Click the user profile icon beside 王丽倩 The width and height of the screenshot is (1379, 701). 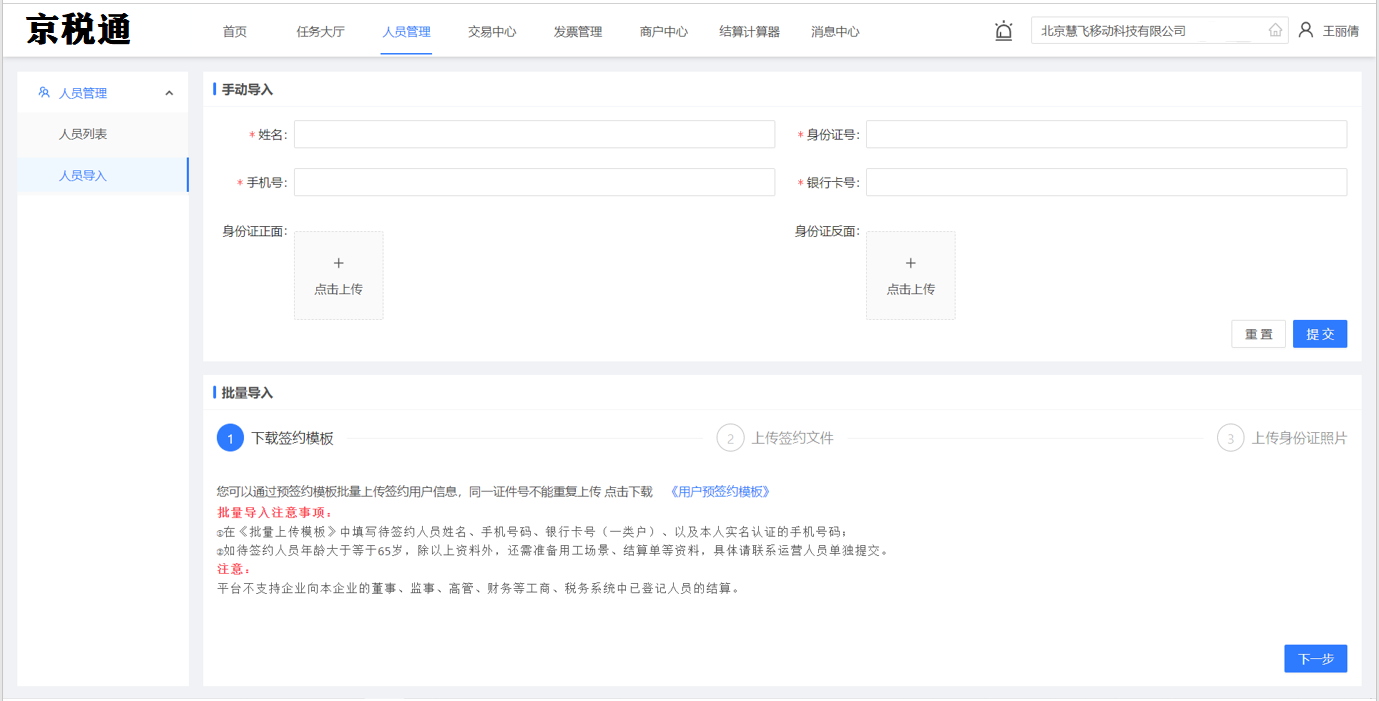(x=1305, y=31)
